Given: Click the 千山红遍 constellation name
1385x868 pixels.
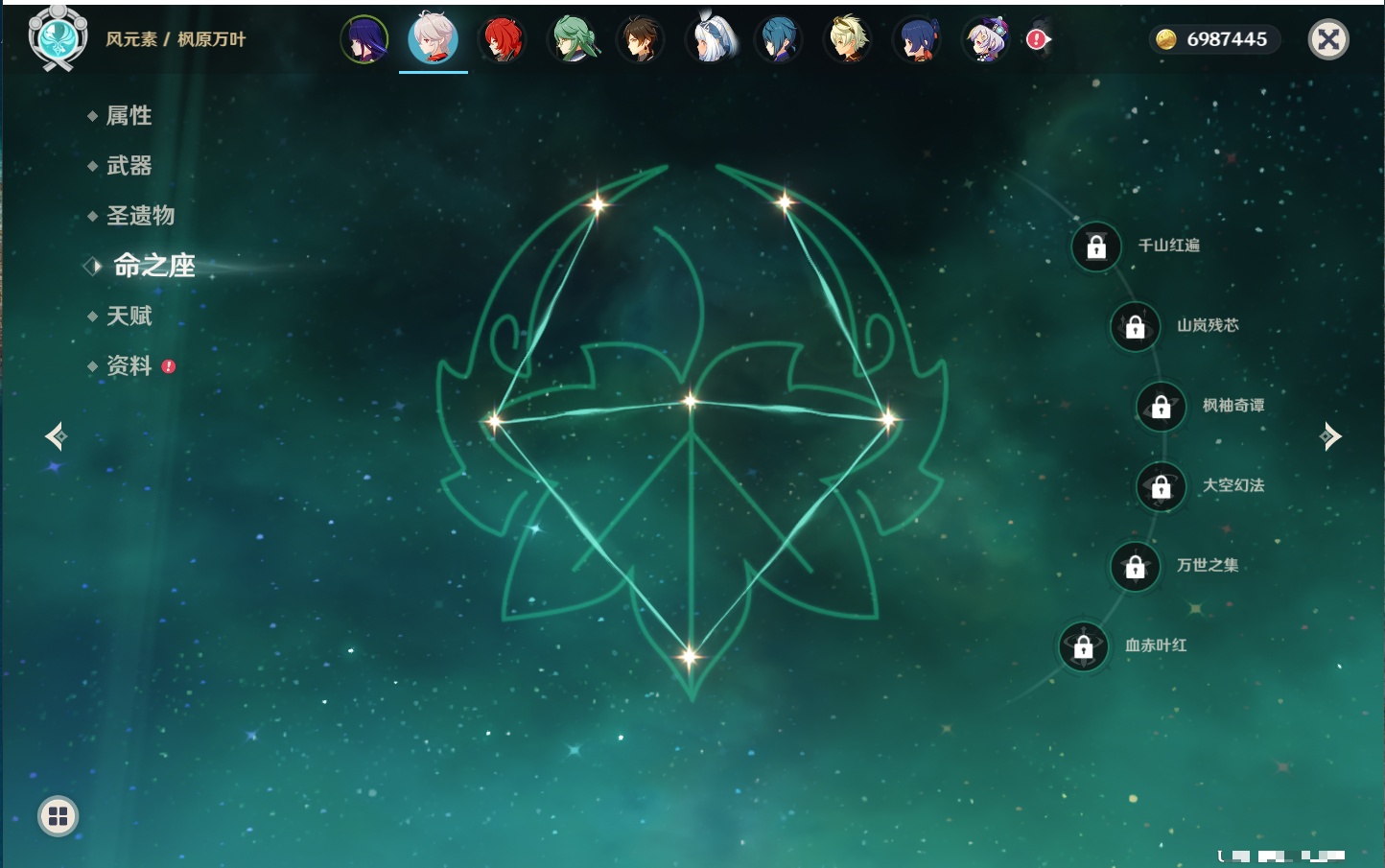Looking at the screenshot, I should point(1168,246).
